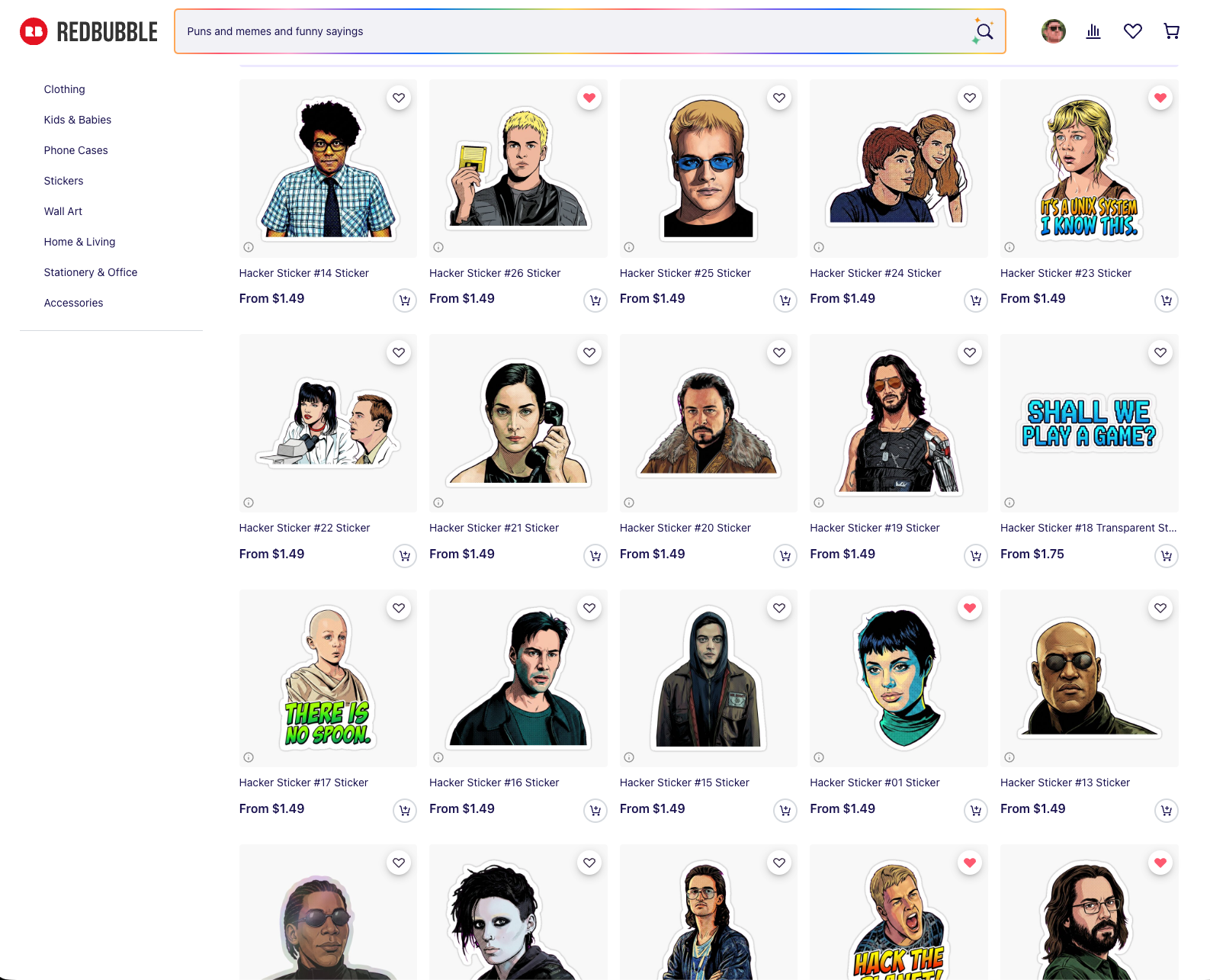
Task: Add Hacker Sticker #19 to cart
Action: pyautogui.click(x=976, y=556)
